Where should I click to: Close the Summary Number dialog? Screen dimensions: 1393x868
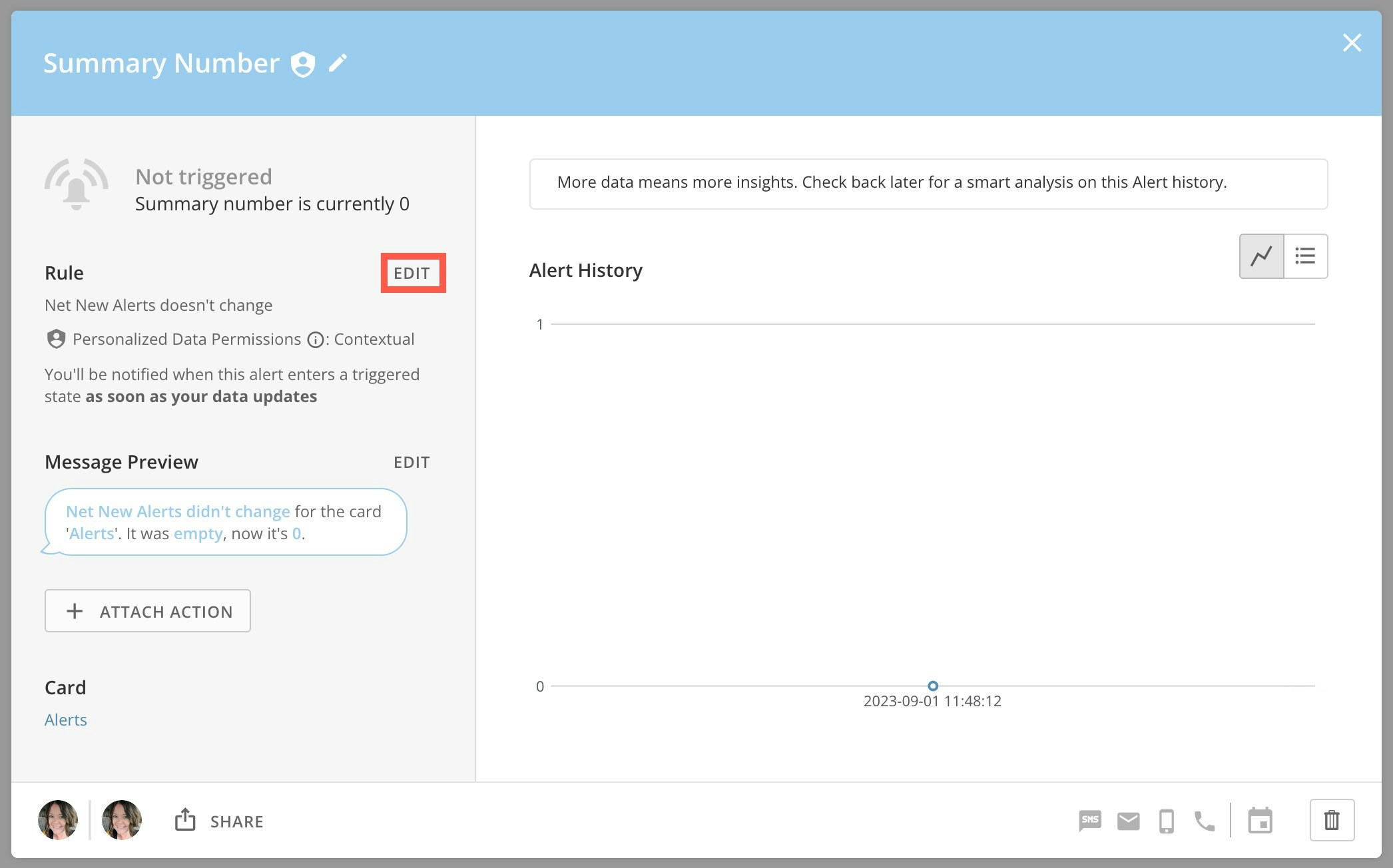[x=1352, y=43]
